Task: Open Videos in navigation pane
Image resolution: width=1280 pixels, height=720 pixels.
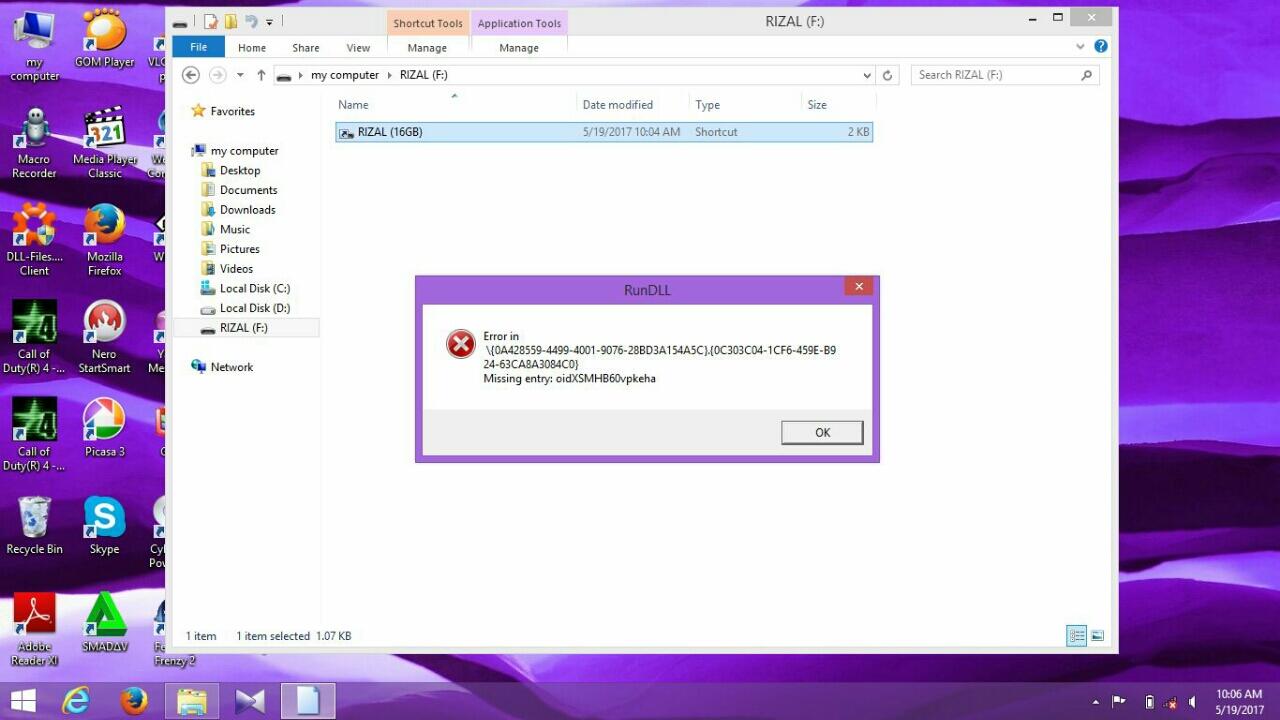Action: point(236,269)
